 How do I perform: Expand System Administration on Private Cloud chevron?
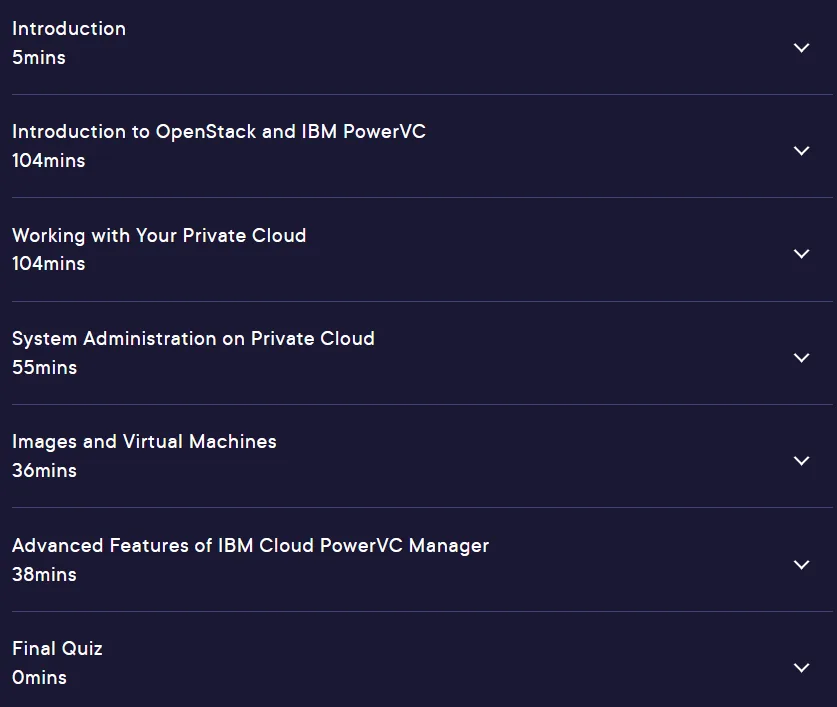click(x=801, y=357)
